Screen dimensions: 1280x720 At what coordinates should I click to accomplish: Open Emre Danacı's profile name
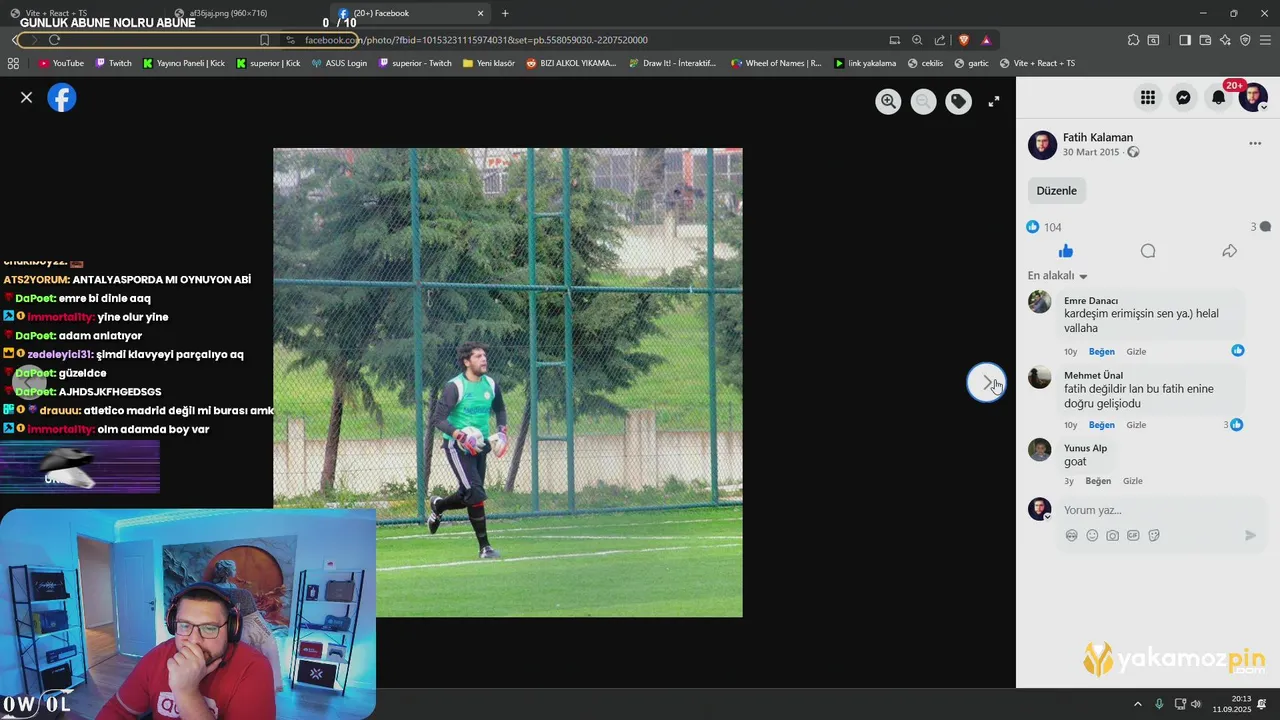click(x=1091, y=301)
